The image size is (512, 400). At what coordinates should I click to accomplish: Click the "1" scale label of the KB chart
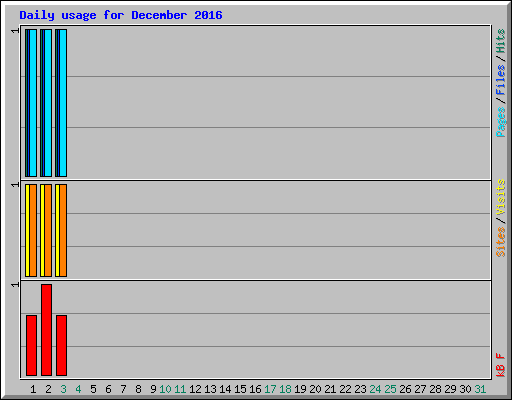click(x=15, y=285)
